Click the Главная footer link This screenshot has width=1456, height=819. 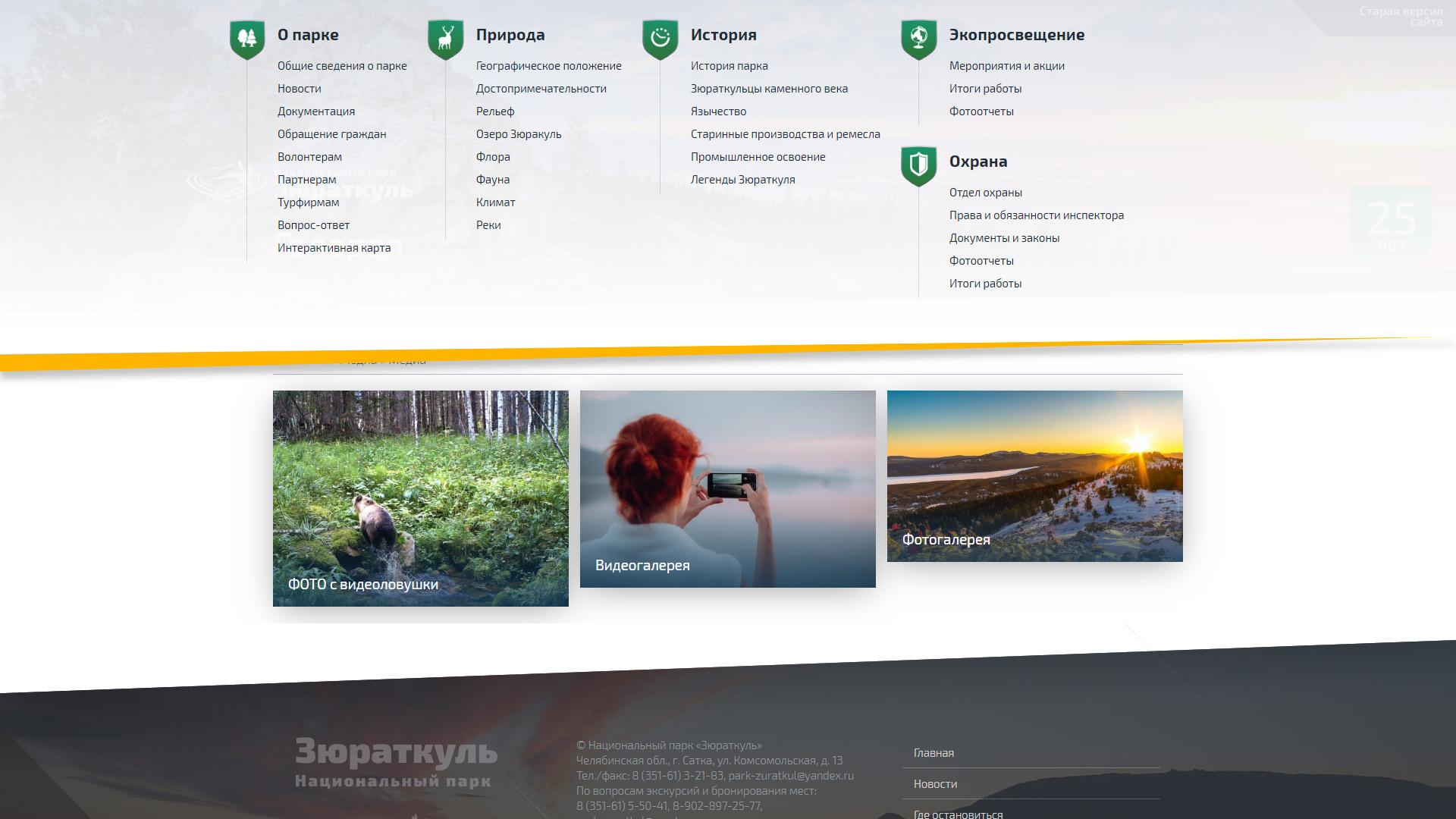pyautogui.click(x=934, y=753)
